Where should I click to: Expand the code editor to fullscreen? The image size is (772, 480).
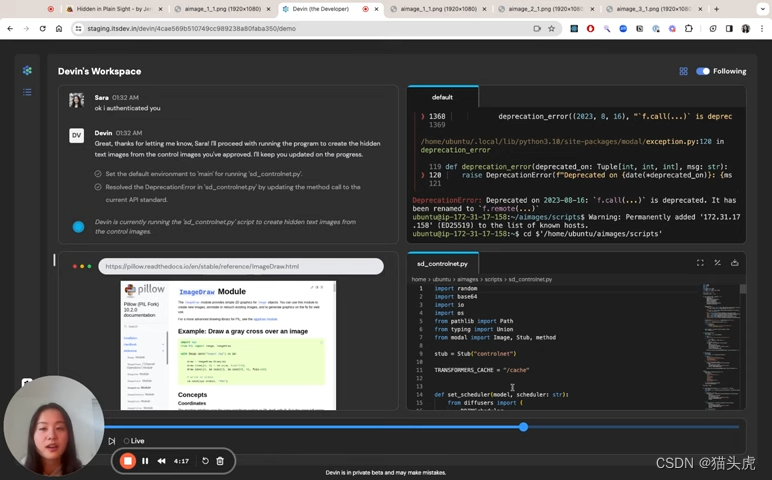700,263
